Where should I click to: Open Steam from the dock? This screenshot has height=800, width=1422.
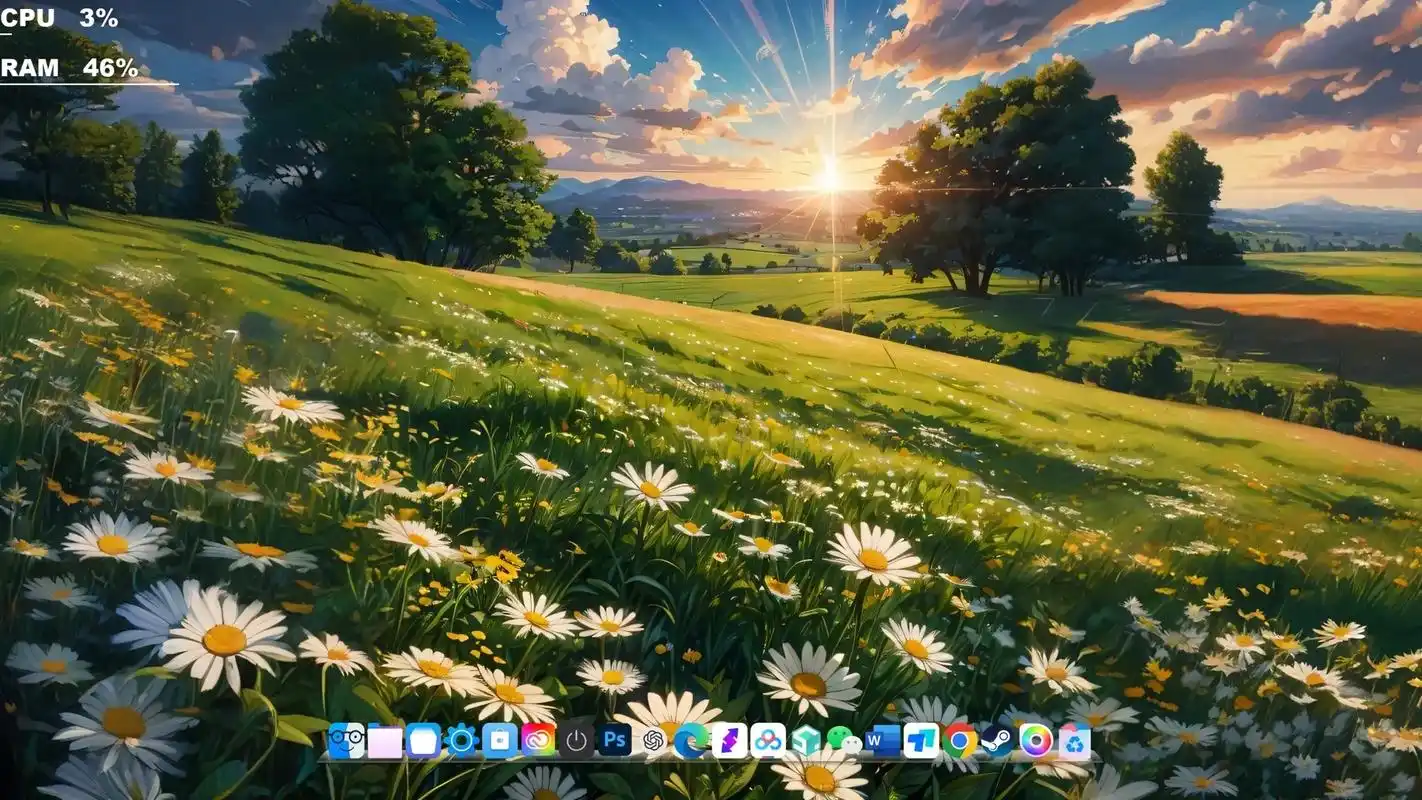click(997, 741)
